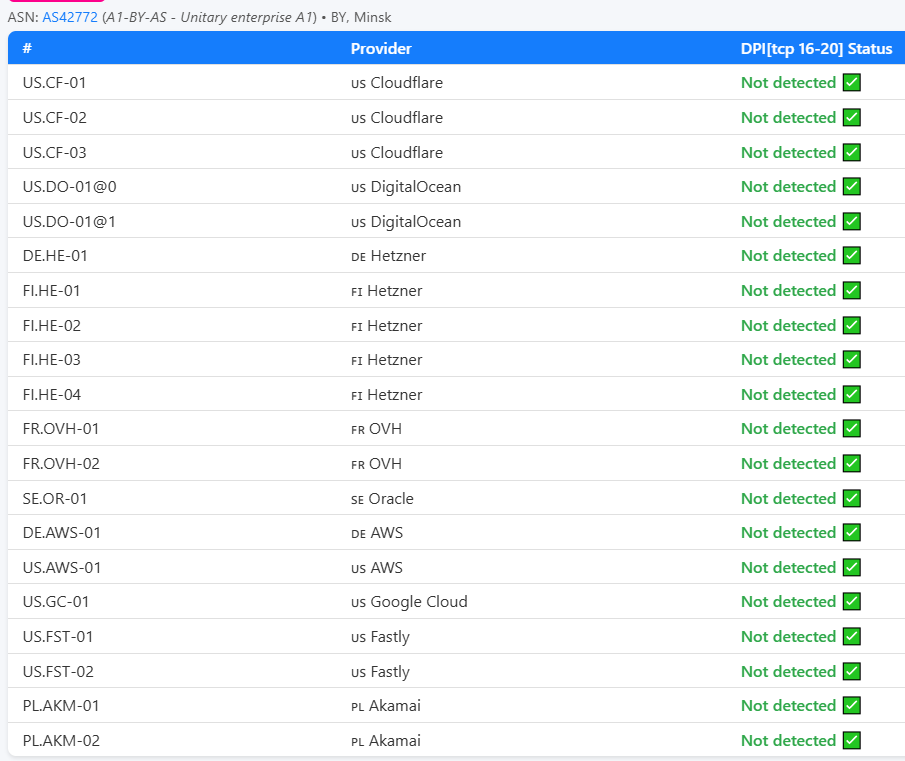Click the green check icon for US.CF-01

pos(852,83)
